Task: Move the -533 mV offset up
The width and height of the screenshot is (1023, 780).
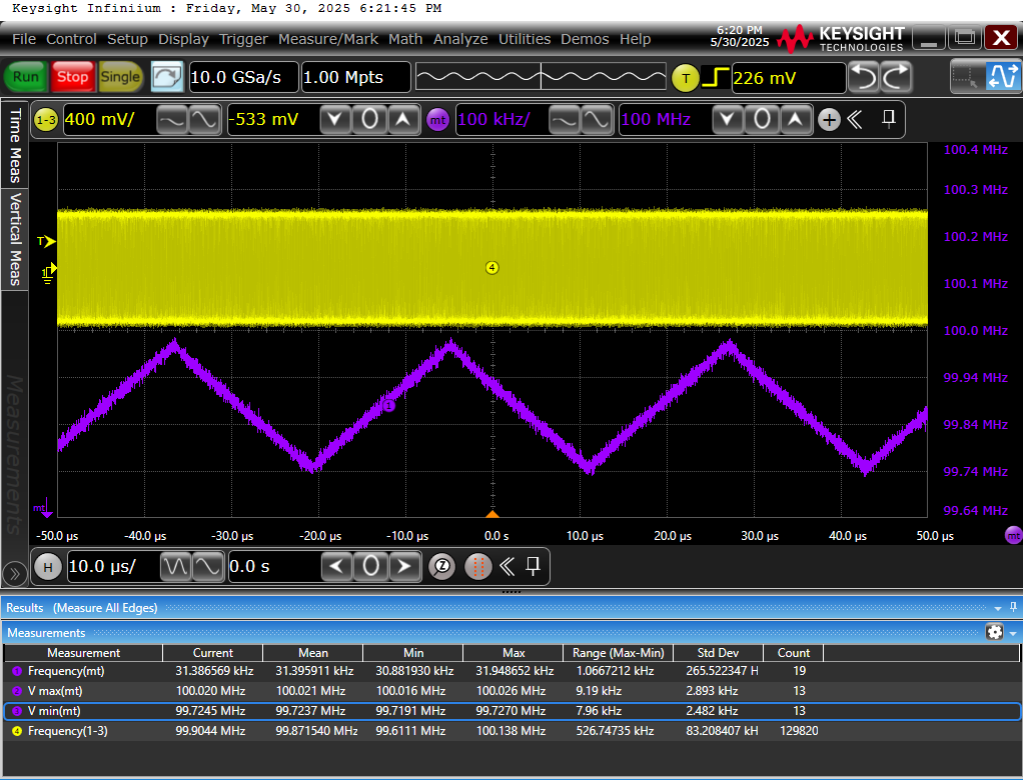Action: pos(403,119)
